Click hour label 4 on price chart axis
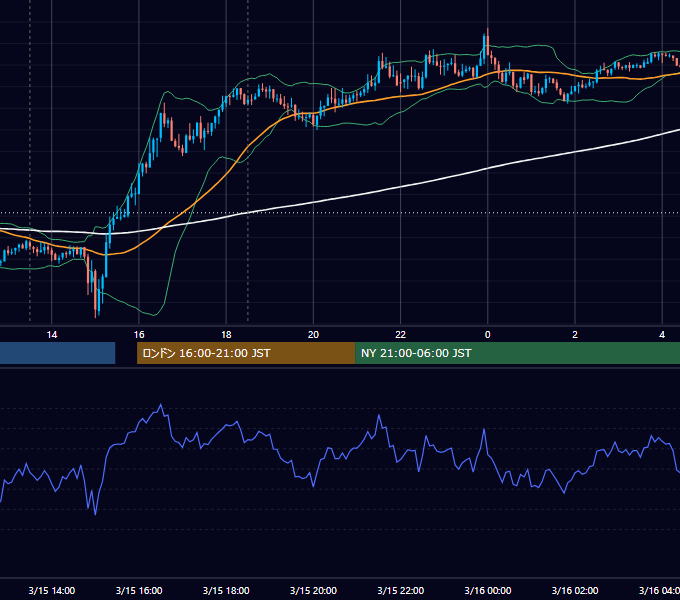The width and height of the screenshot is (680, 600). click(x=662, y=335)
